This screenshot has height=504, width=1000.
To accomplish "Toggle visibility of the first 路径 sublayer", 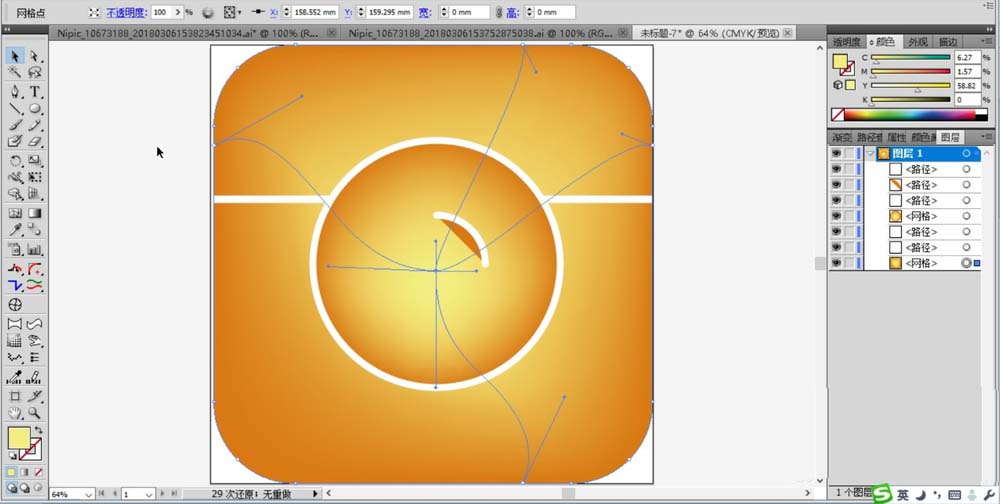I will [x=836, y=170].
